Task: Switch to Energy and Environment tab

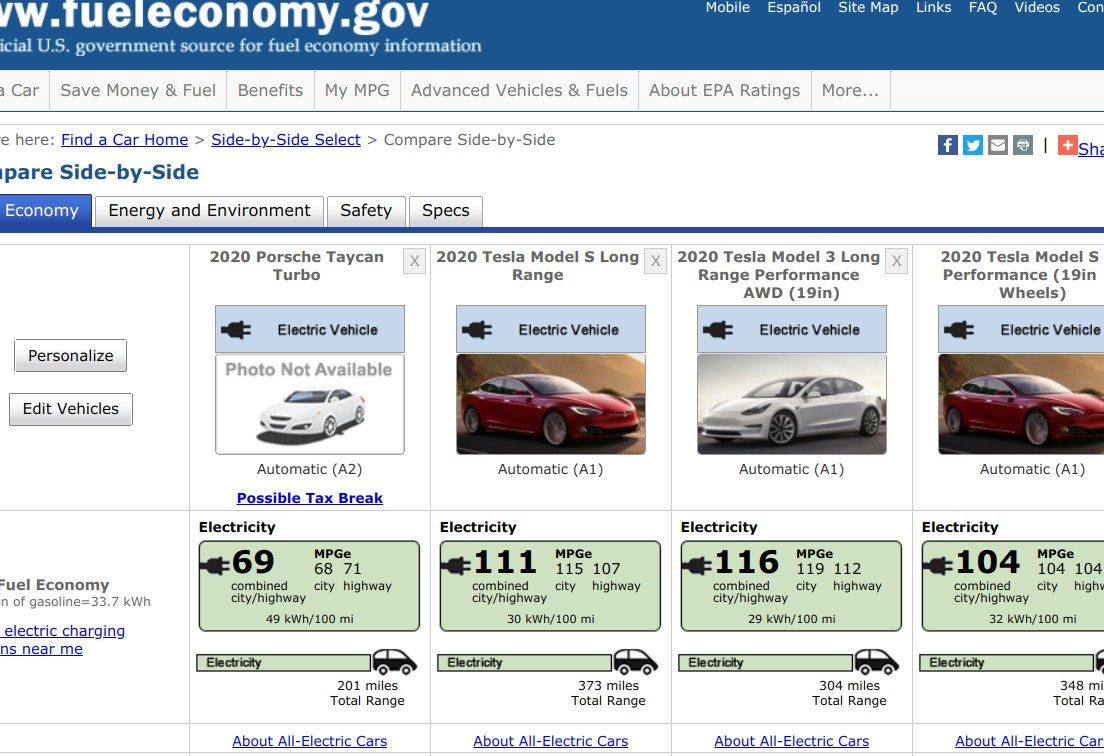Action: [209, 210]
